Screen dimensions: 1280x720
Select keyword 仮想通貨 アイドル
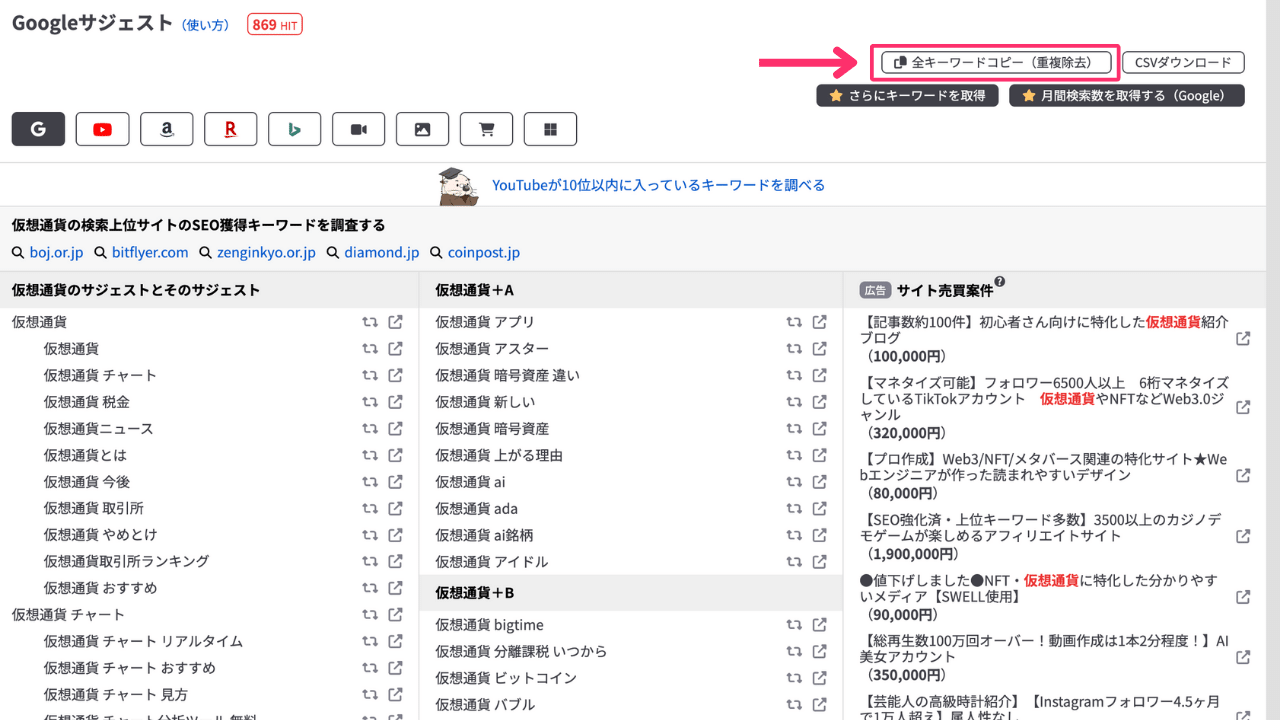pos(492,562)
